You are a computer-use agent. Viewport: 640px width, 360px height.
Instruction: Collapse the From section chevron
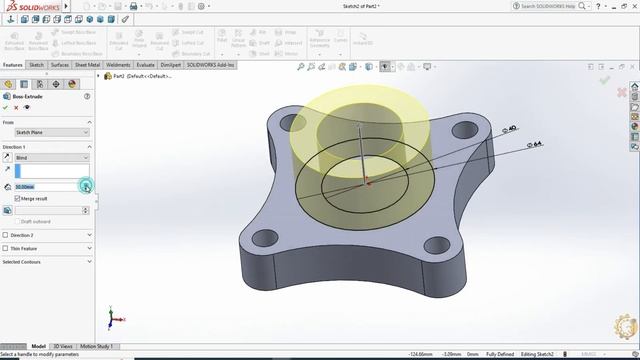click(89, 122)
